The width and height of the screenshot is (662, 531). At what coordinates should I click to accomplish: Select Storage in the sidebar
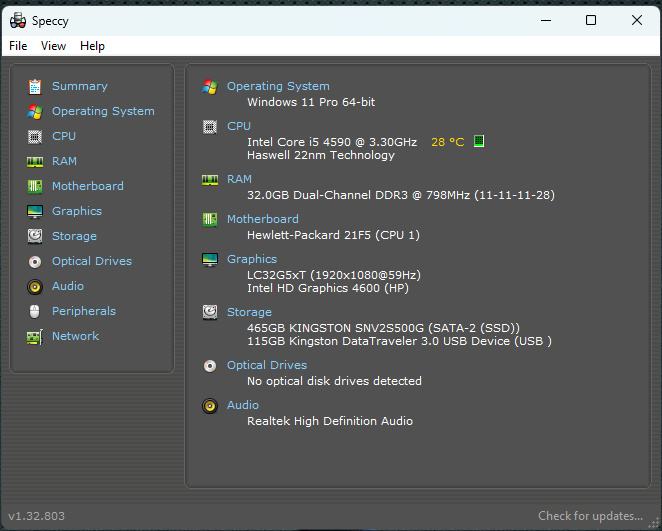point(74,236)
